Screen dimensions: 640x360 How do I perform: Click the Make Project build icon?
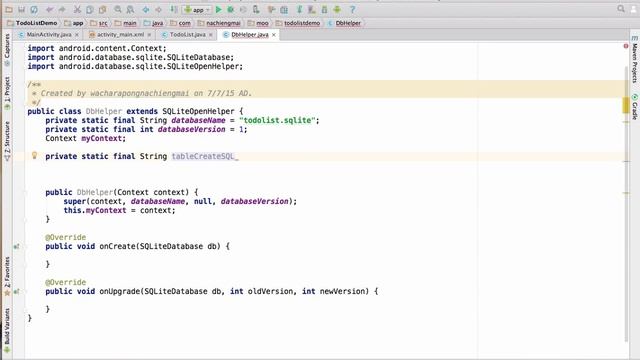pos(174,9)
